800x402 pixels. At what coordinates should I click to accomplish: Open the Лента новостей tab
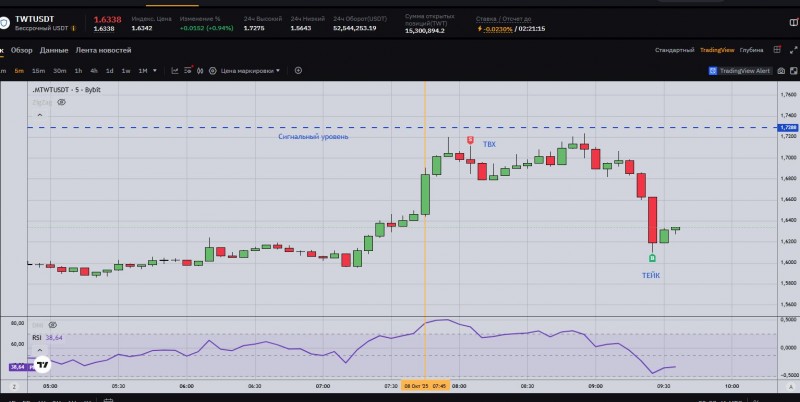(104, 50)
